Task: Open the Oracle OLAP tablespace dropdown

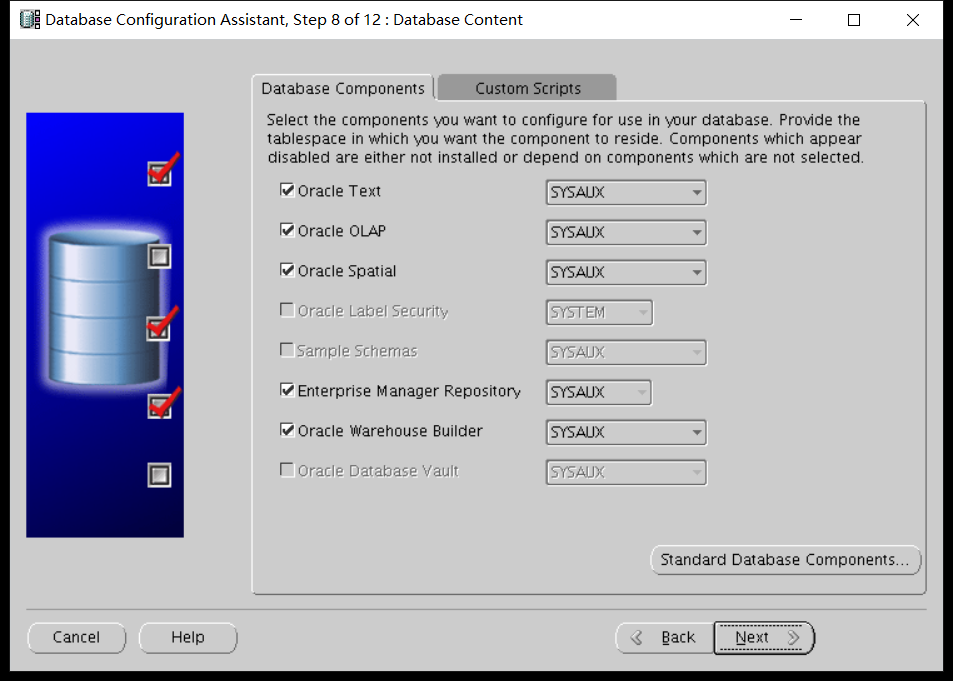Action: (x=626, y=232)
